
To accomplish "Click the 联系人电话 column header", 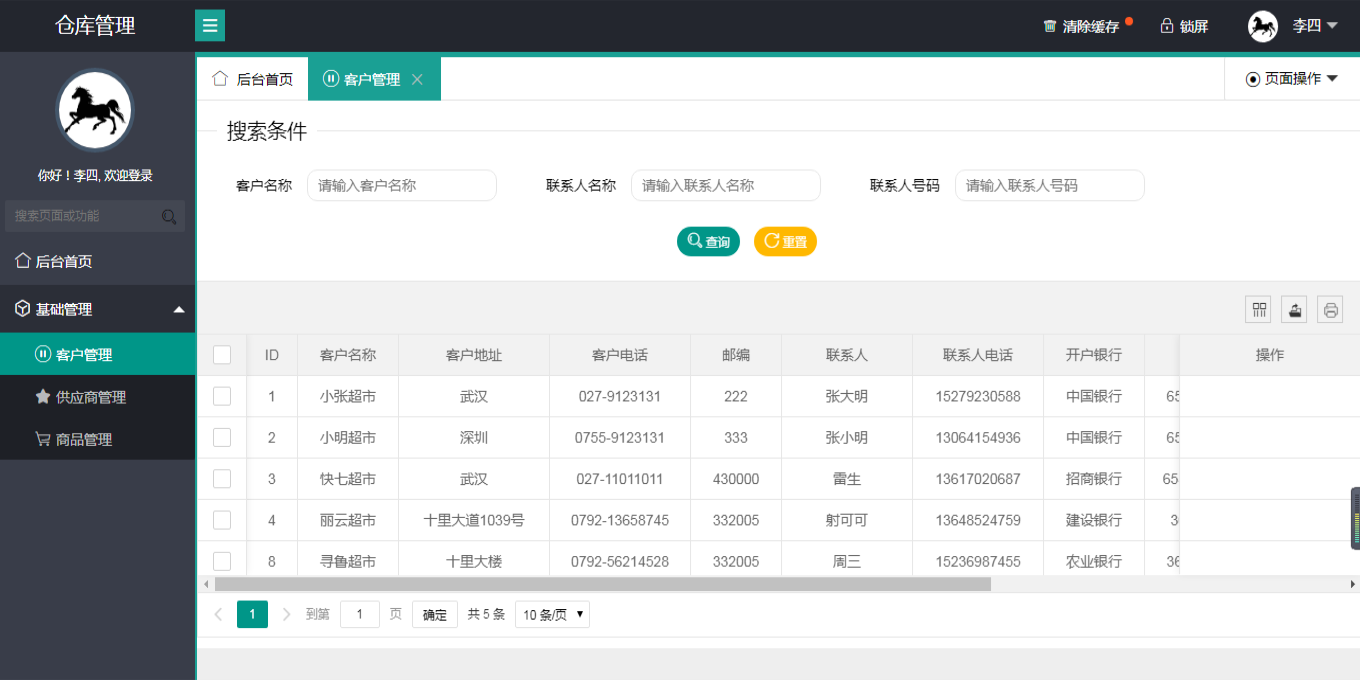I will pos(978,354).
